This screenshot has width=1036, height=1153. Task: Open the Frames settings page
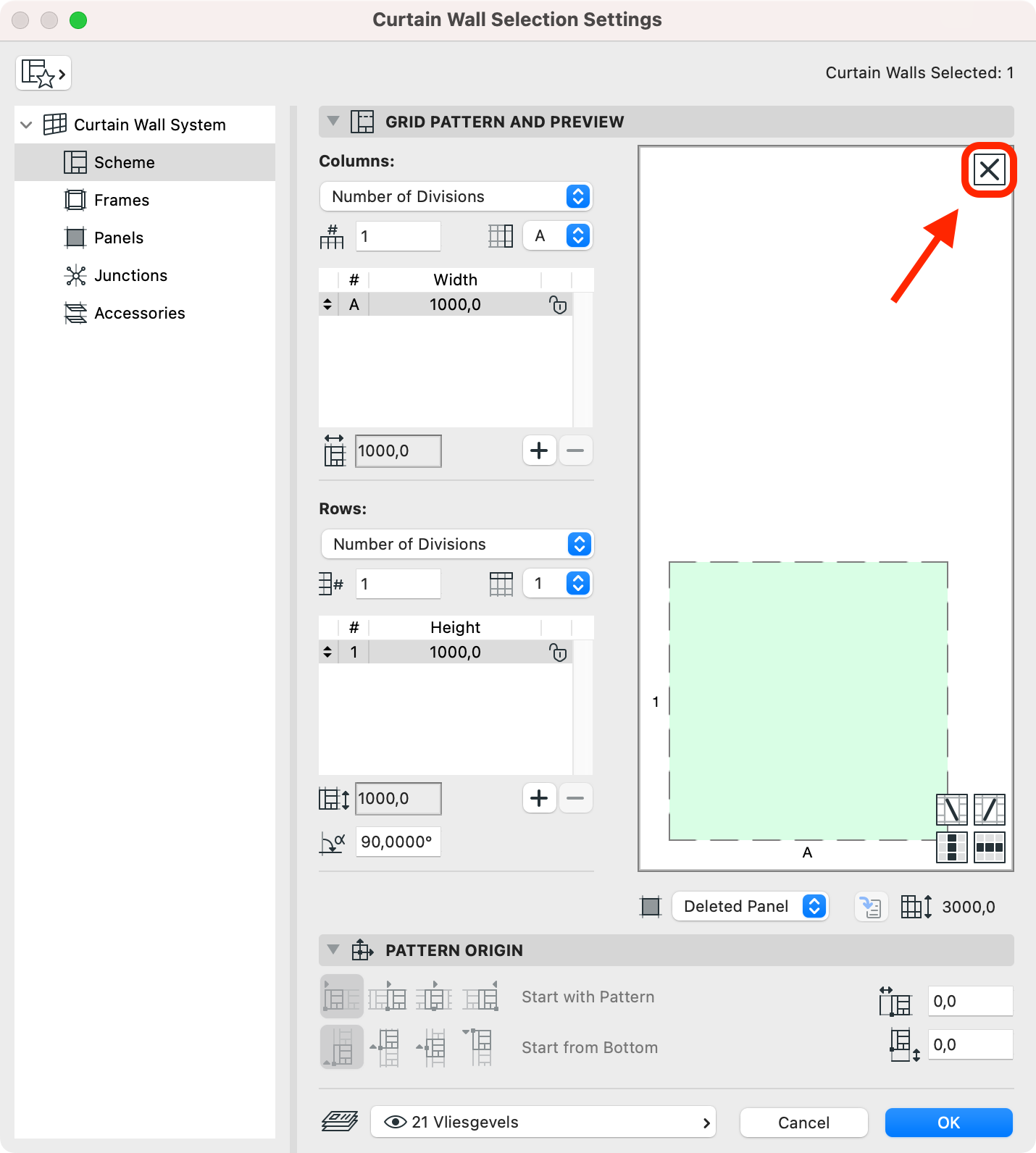pyautogui.click(x=145, y=200)
